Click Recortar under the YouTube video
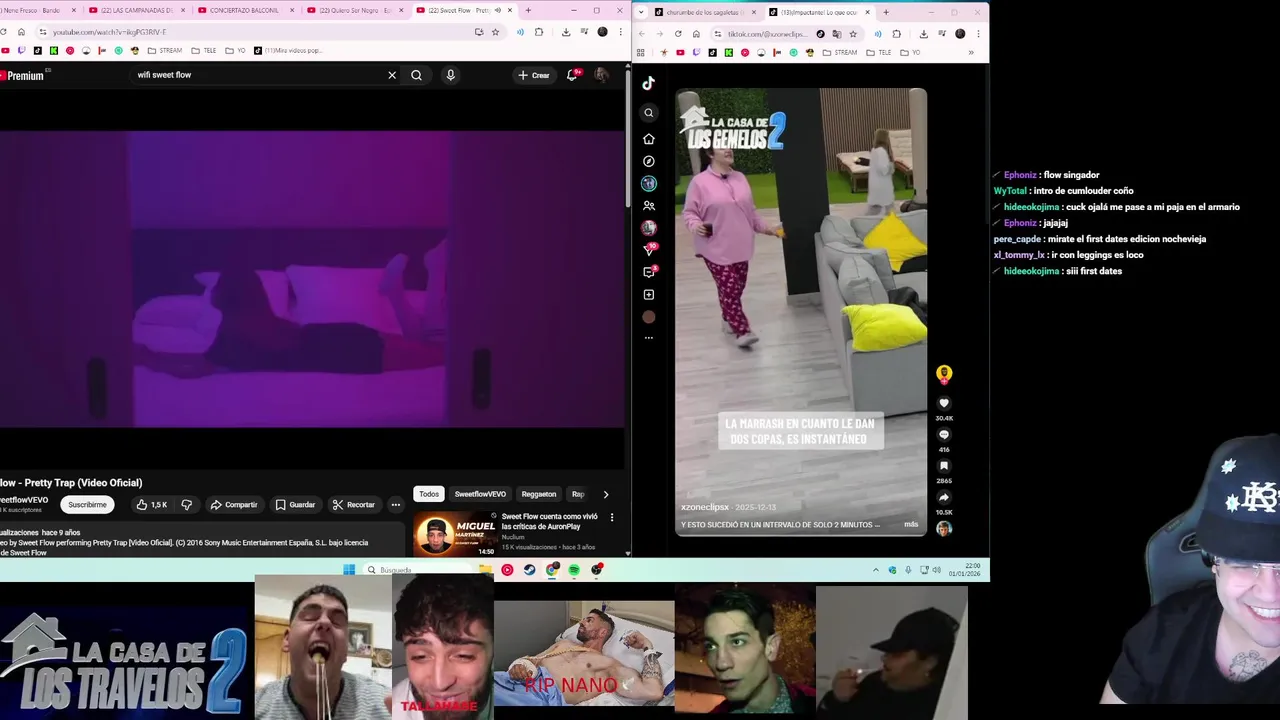The image size is (1280, 720). point(354,505)
